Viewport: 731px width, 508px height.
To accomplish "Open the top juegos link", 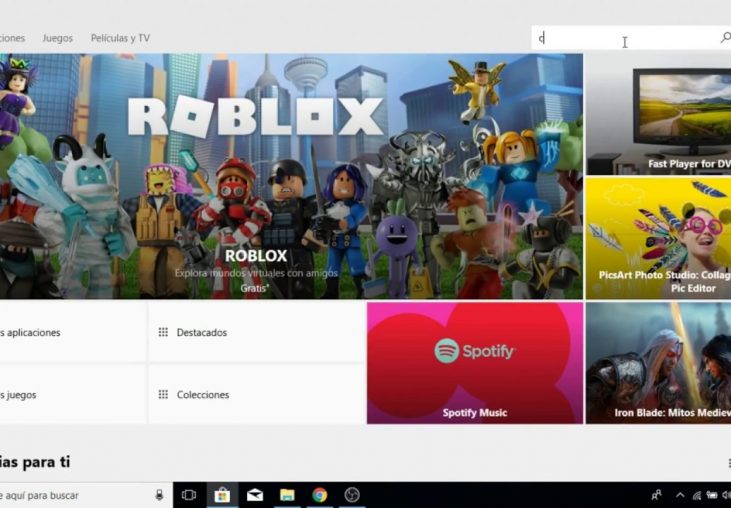I will (73, 394).
